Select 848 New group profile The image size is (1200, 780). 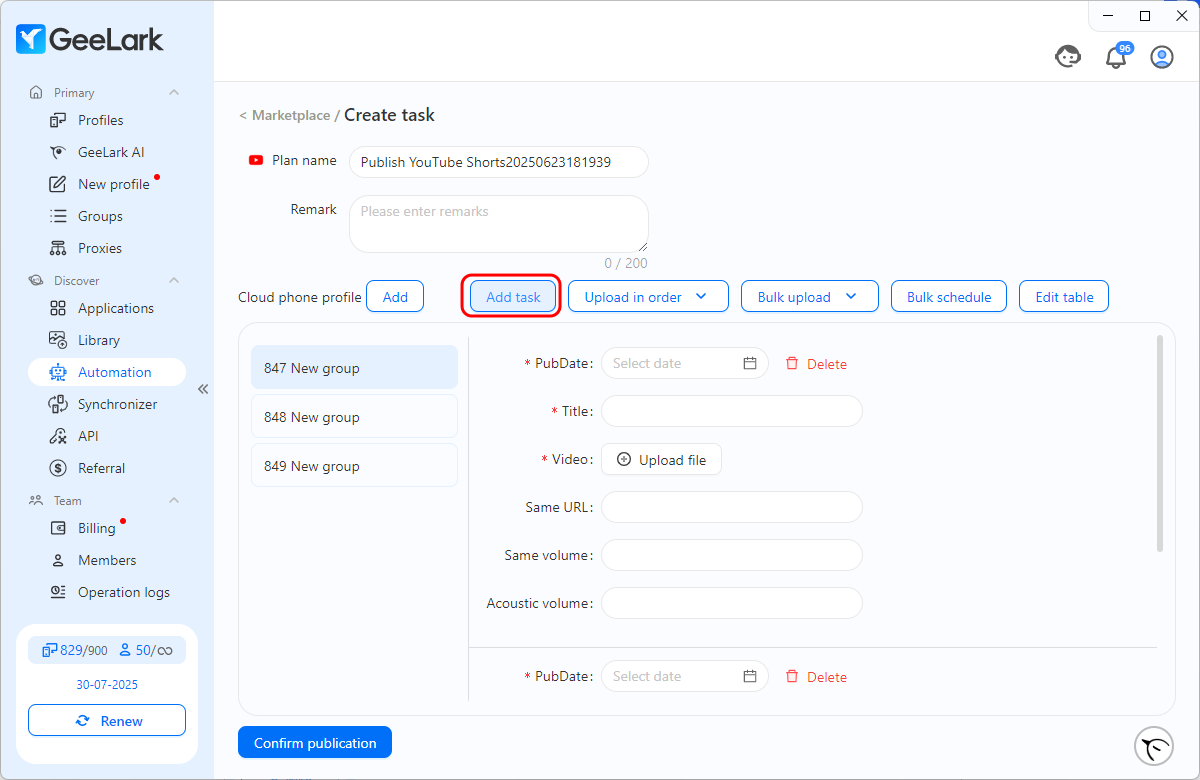pos(354,417)
